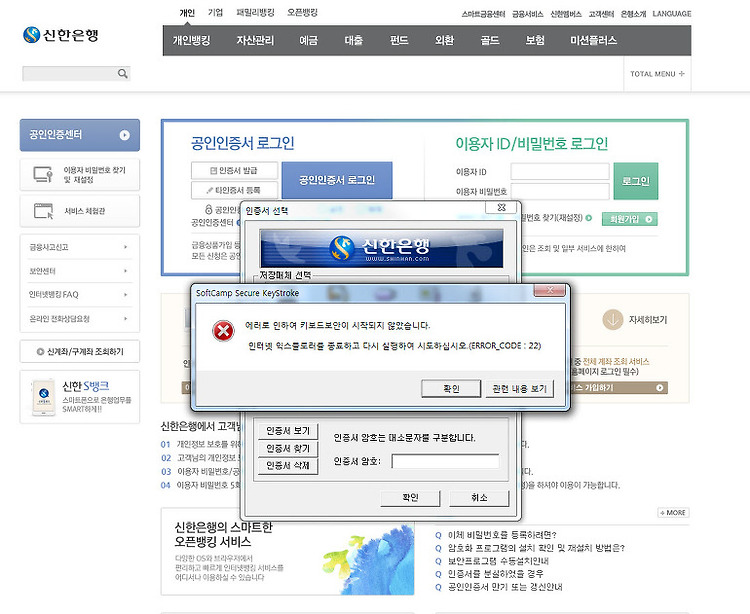
Task: Click the green 로그인 button
Action: (636, 181)
